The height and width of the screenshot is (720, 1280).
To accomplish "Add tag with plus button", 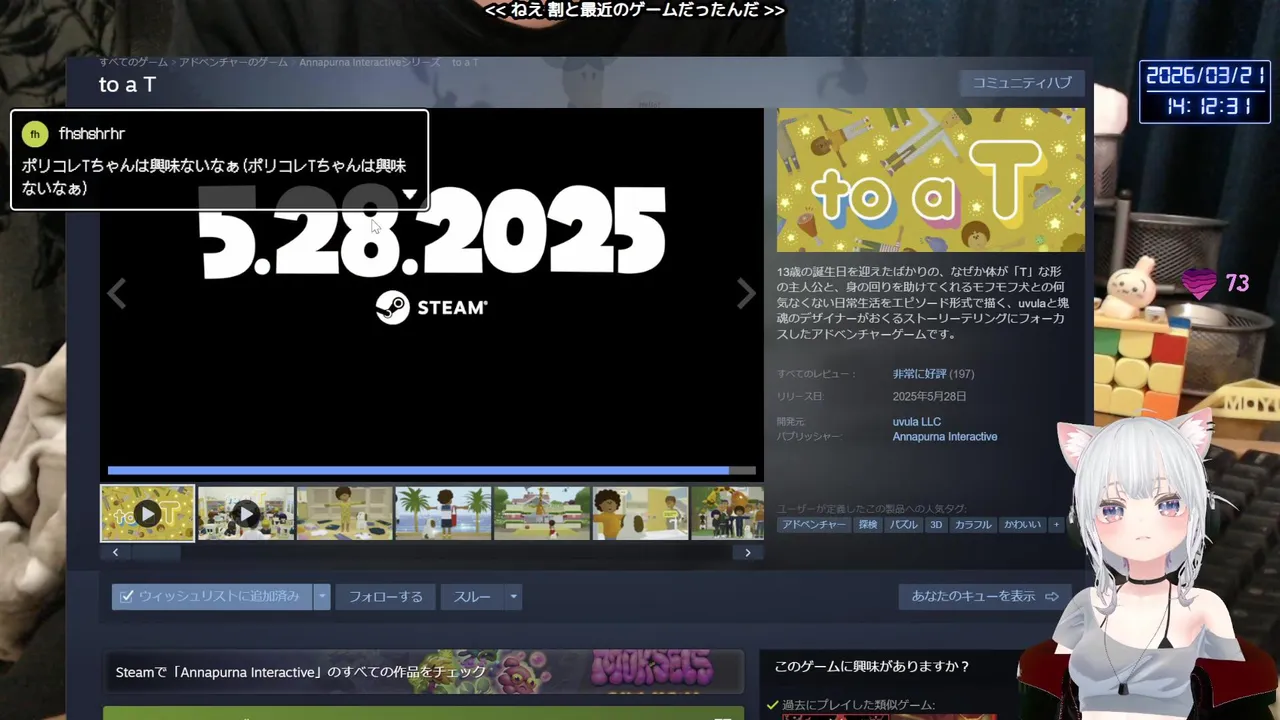I will 1055,525.
